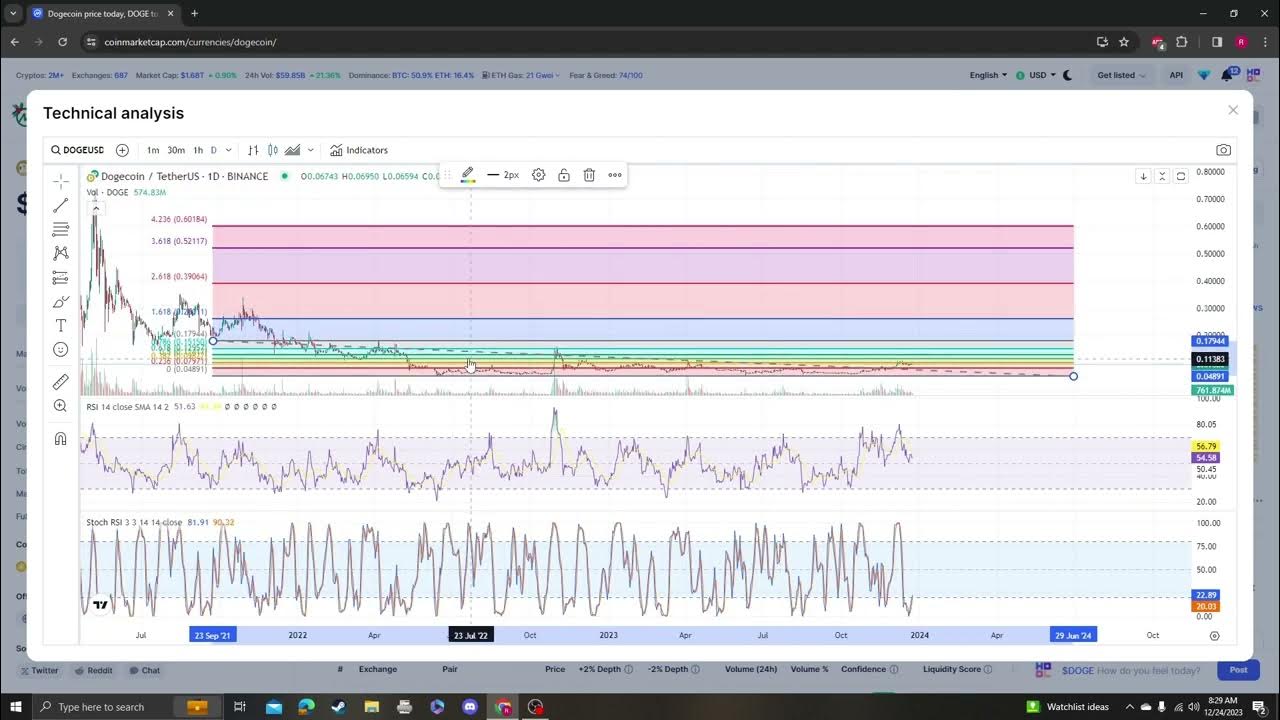Pick the Text annotation tool
This screenshot has width=1280, height=720.
coord(61,326)
